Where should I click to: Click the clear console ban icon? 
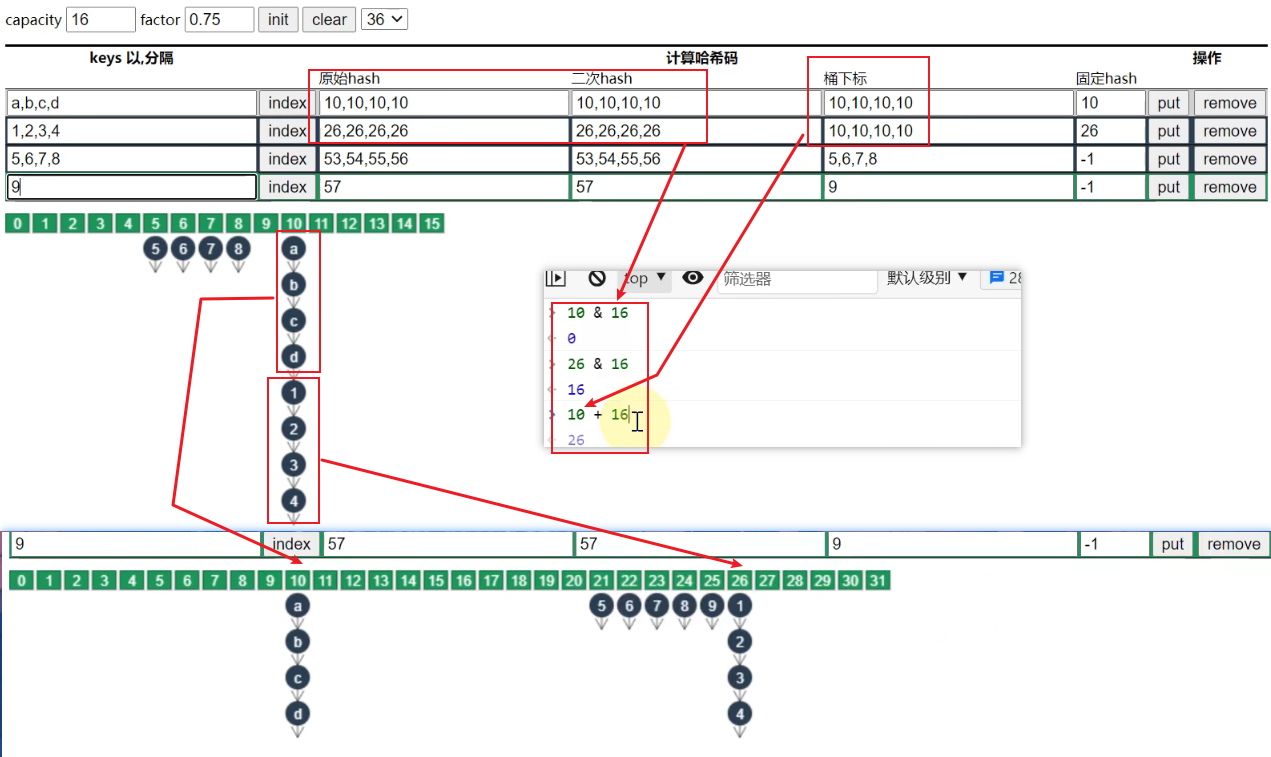[x=597, y=278]
